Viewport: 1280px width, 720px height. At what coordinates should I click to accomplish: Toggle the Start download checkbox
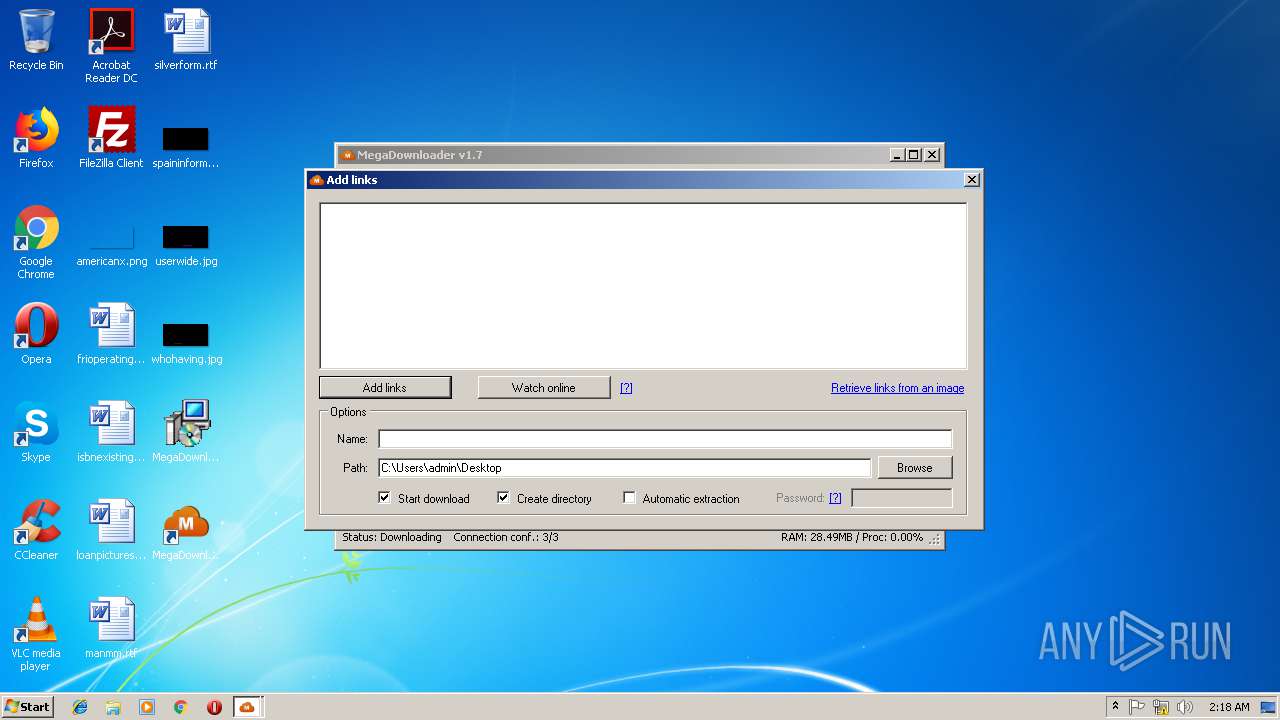(x=384, y=497)
